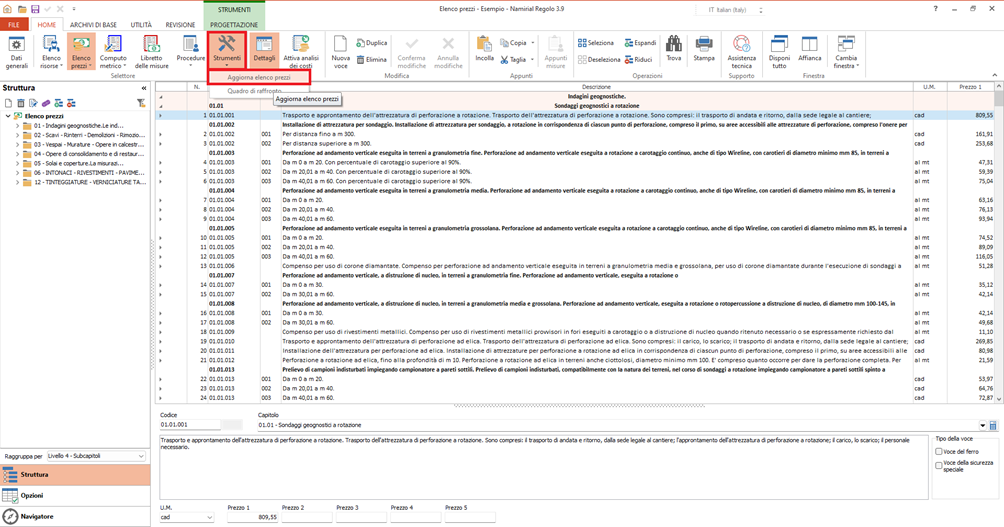
Task: Click the Prezzo 2 input field
Action: pos(307,517)
